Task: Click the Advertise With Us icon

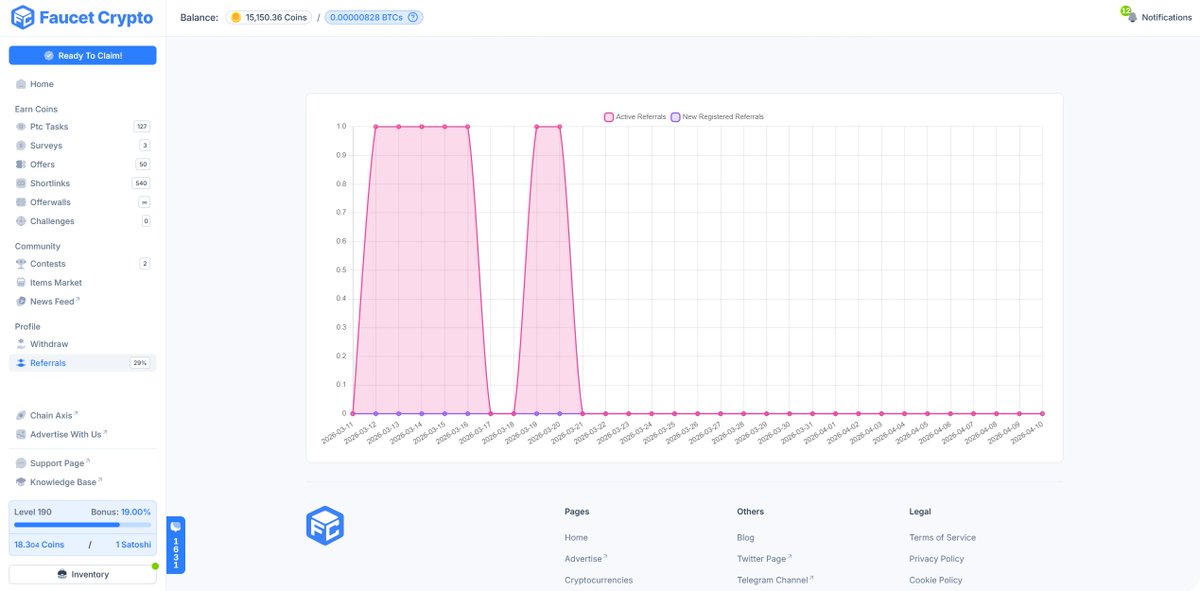Action: click(x=21, y=434)
